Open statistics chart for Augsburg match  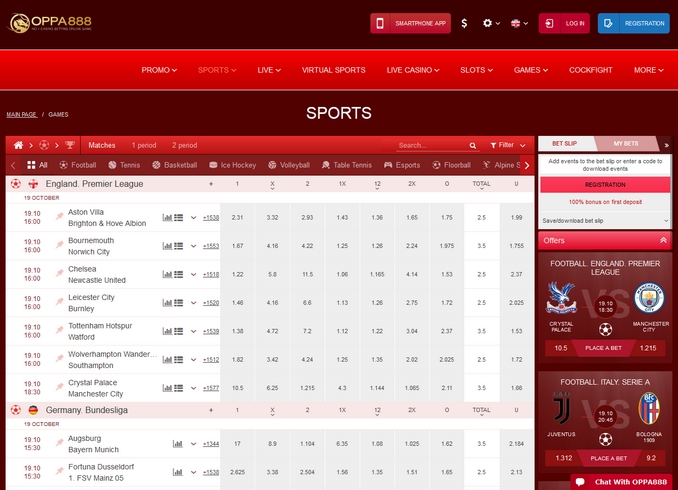click(x=178, y=444)
